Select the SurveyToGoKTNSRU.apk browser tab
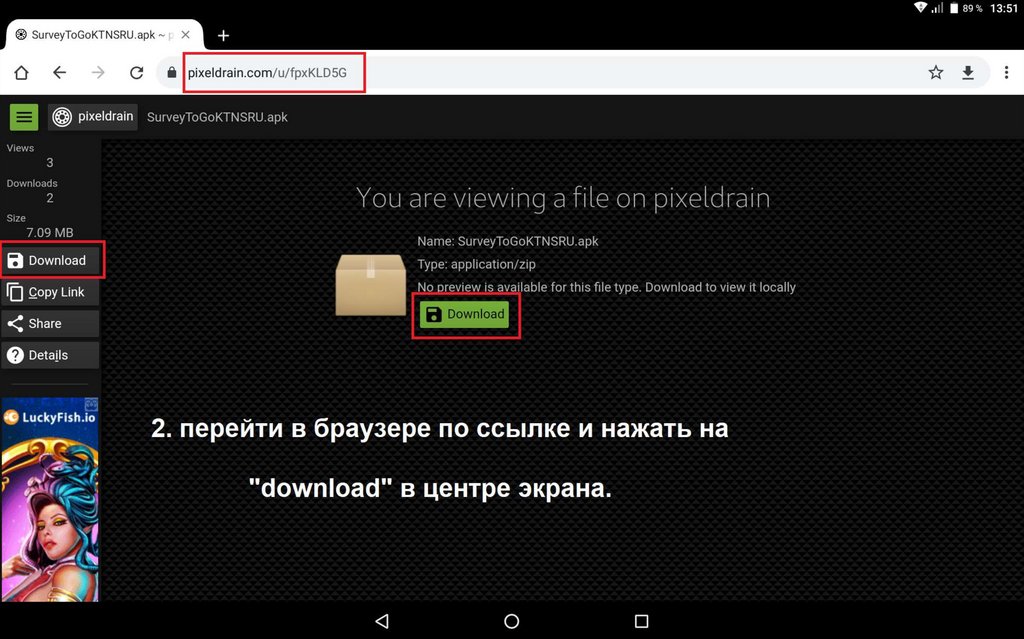Viewport: 1024px width, 639px height. 104,35
